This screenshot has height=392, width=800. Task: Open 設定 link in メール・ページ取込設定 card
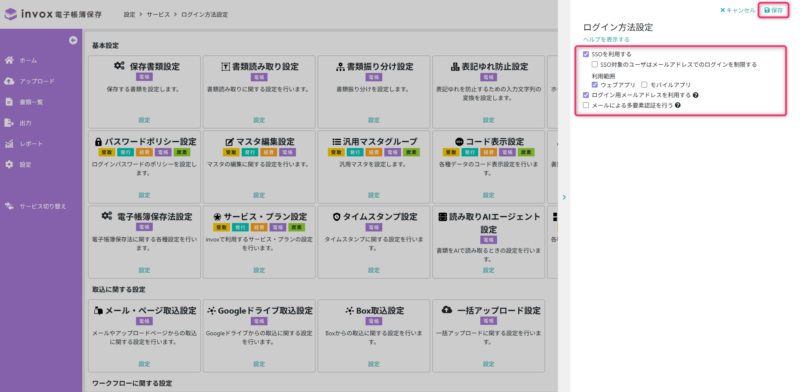pos(144,364)
